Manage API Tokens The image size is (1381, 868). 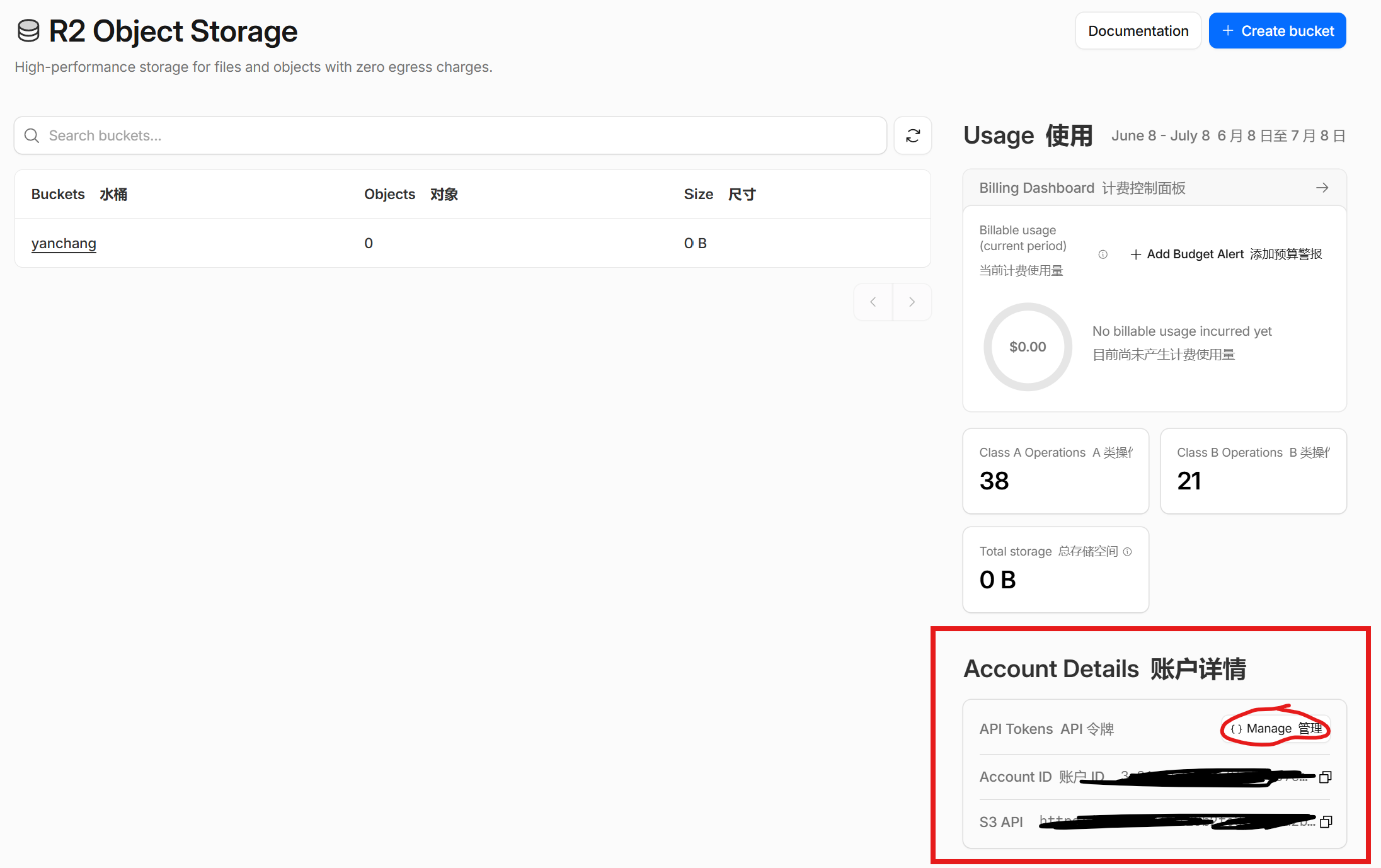1276,729
